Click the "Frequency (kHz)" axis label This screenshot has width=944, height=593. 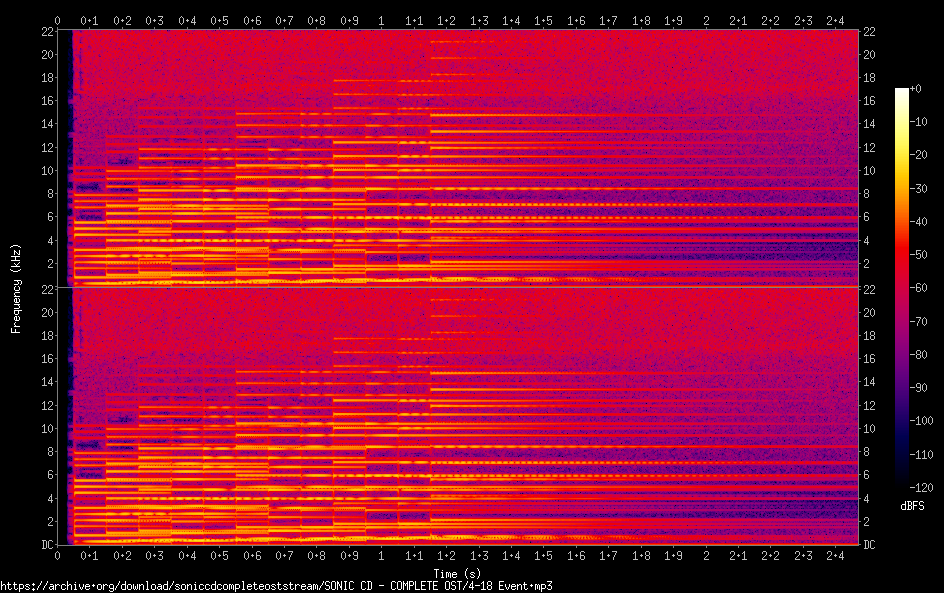(16, 288)
